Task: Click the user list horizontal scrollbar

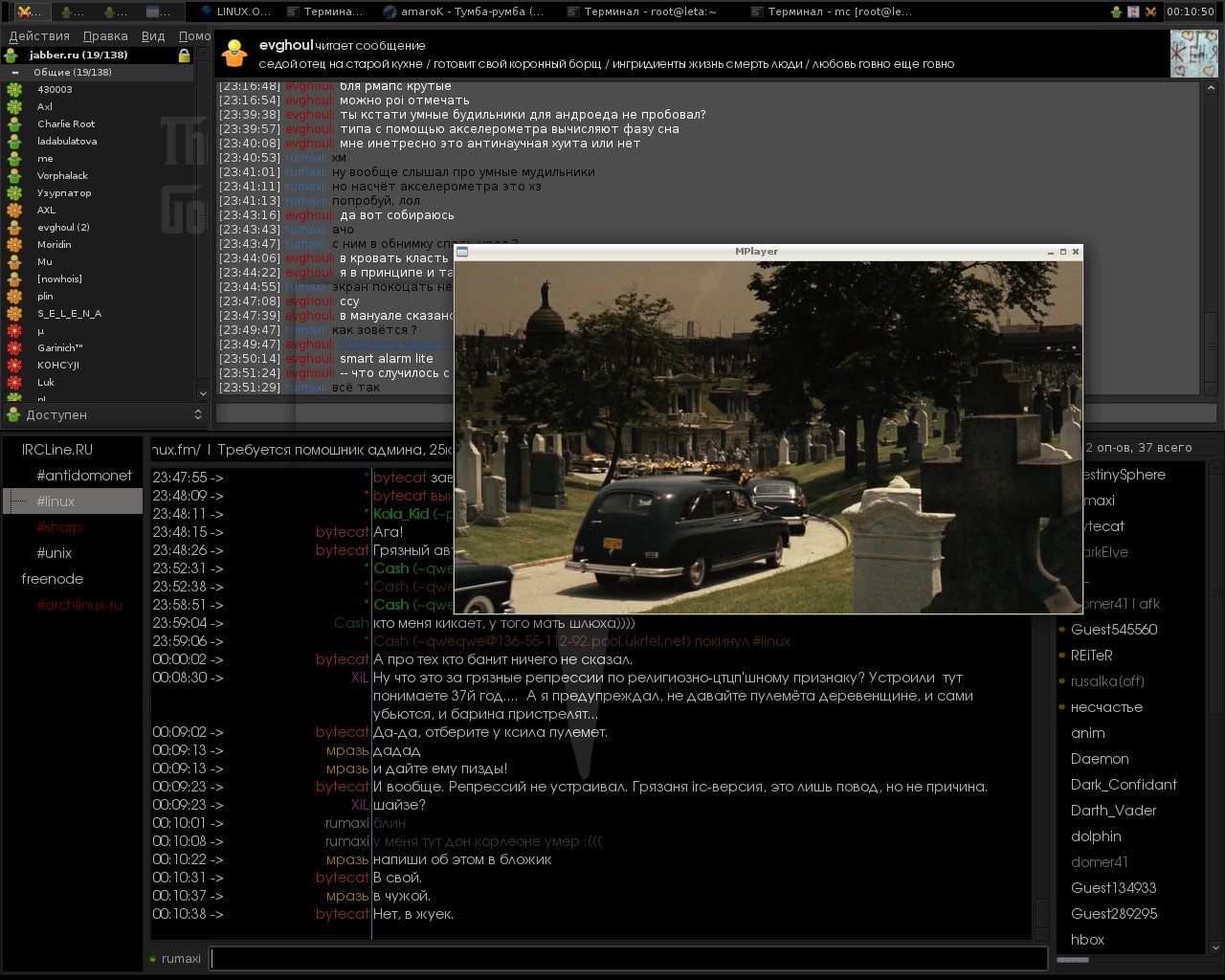Action: [x=1073, y=960]
